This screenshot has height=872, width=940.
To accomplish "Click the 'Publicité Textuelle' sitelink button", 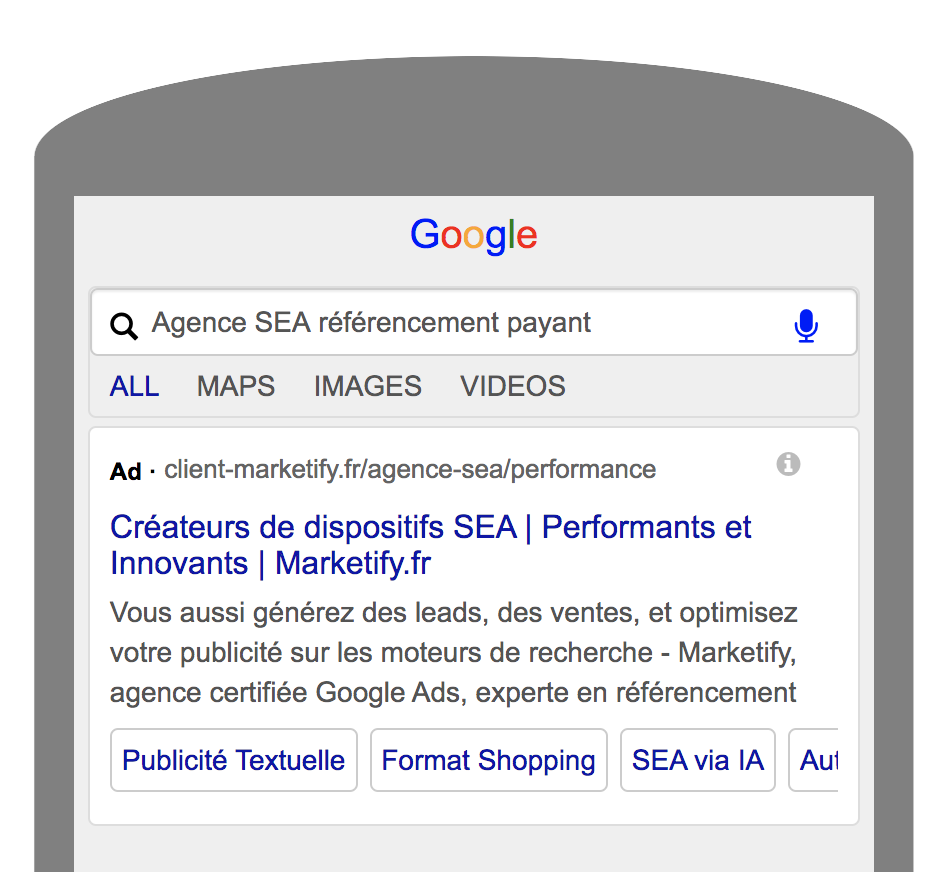I will 233,760.
